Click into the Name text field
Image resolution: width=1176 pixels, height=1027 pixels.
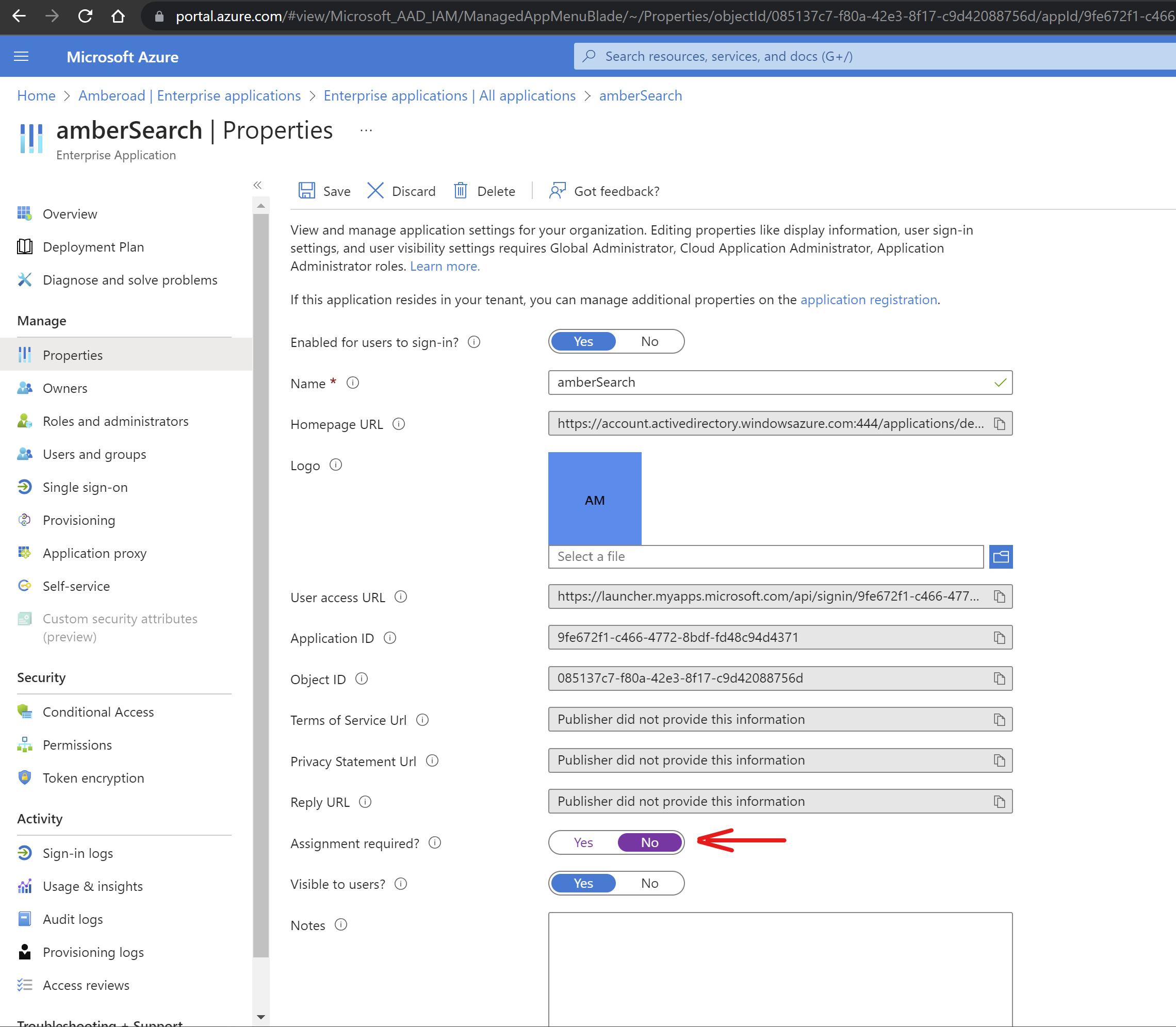(769, 382)
